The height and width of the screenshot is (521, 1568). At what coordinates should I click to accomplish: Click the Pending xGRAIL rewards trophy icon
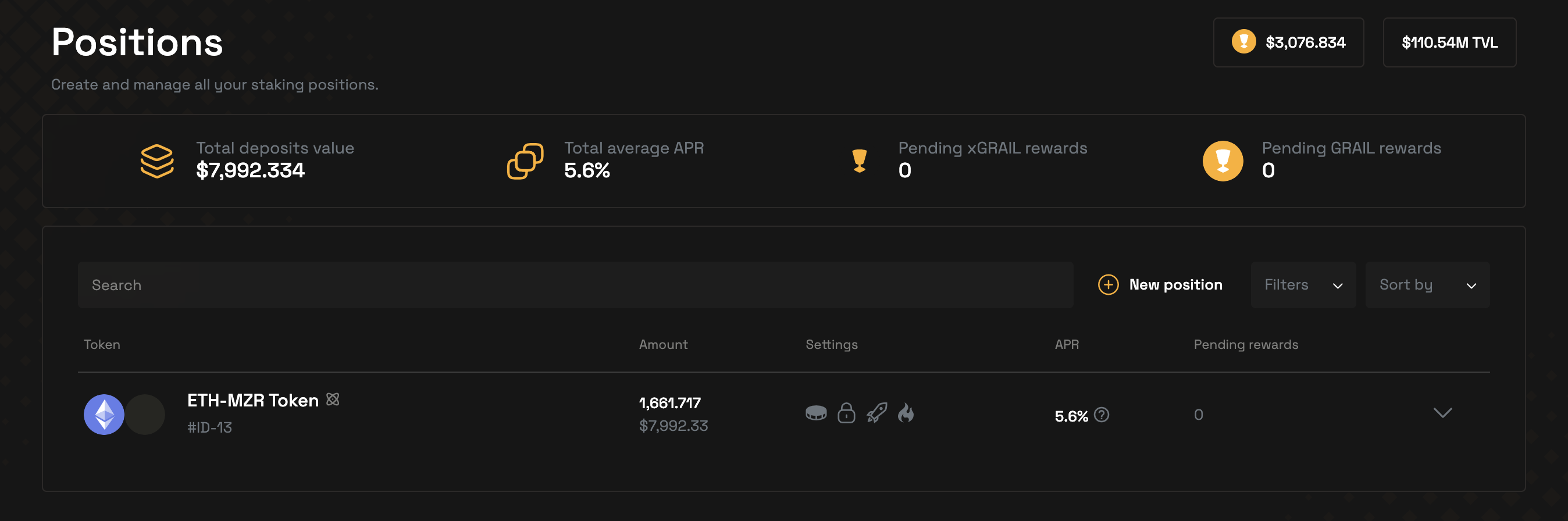click(859, 161)
